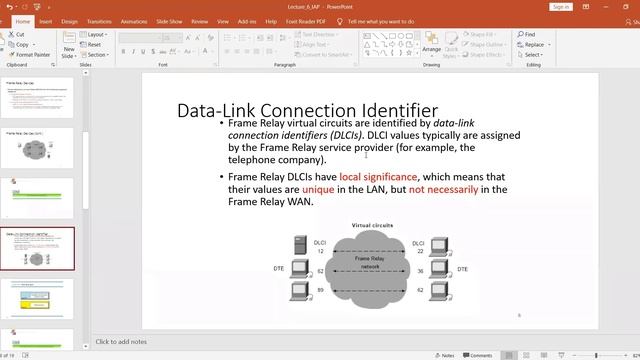Toggle Underline formatting
Viewport: 640px width, 360px height.
click(x=143, y=51)
